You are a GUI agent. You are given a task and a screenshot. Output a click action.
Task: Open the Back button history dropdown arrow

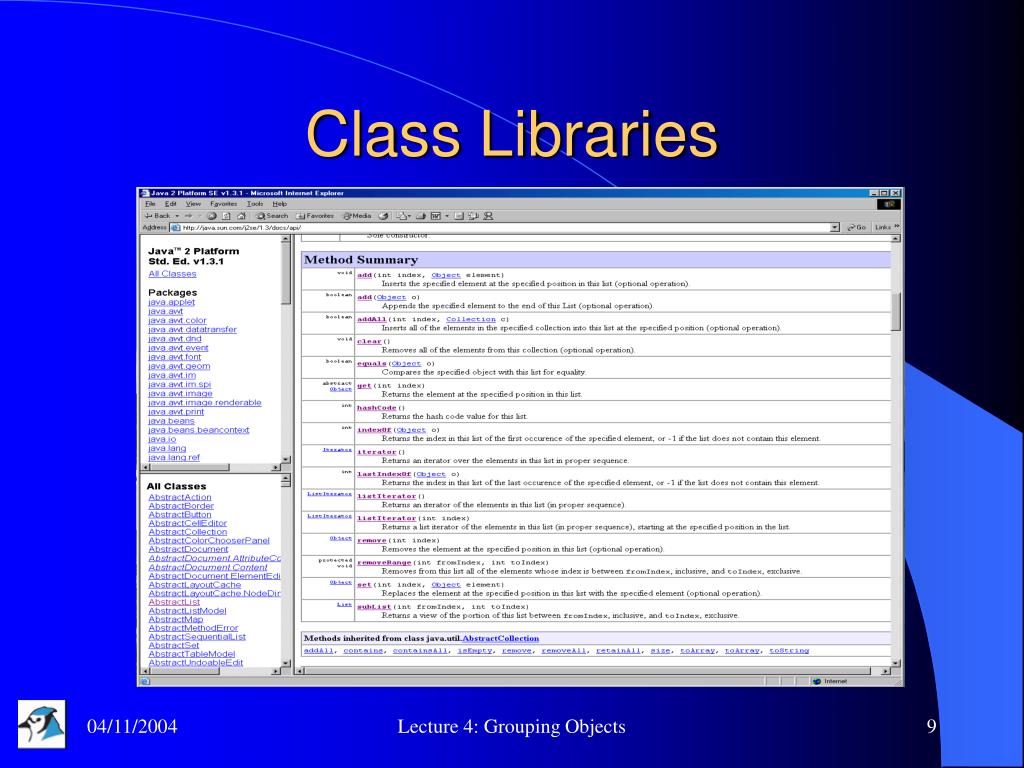pos(176,216)
